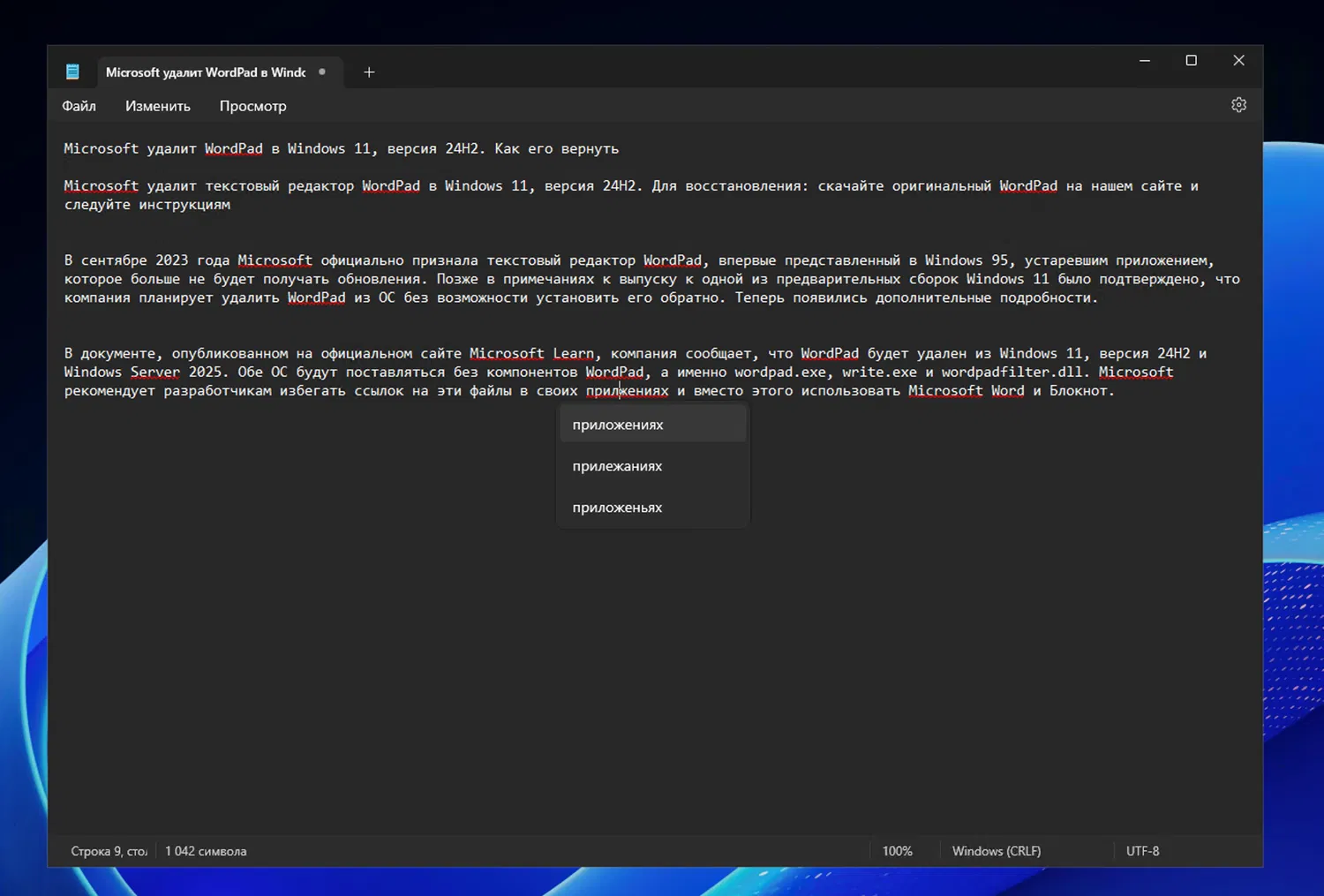Click the UTF-8 encoding indicator

[x=1143, y=851]
